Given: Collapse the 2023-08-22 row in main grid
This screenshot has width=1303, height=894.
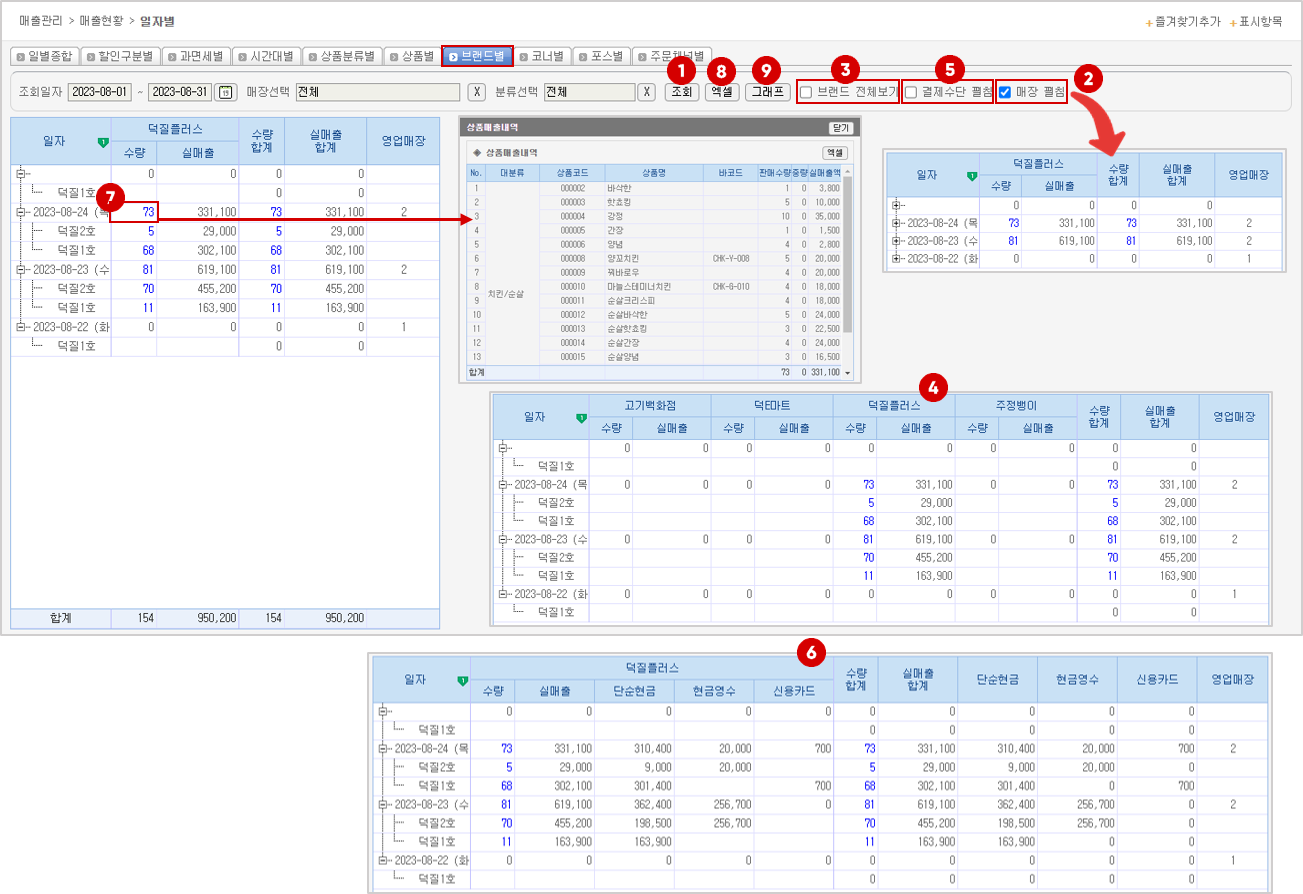Looking at the screenshot, I should tap(20, 327).
